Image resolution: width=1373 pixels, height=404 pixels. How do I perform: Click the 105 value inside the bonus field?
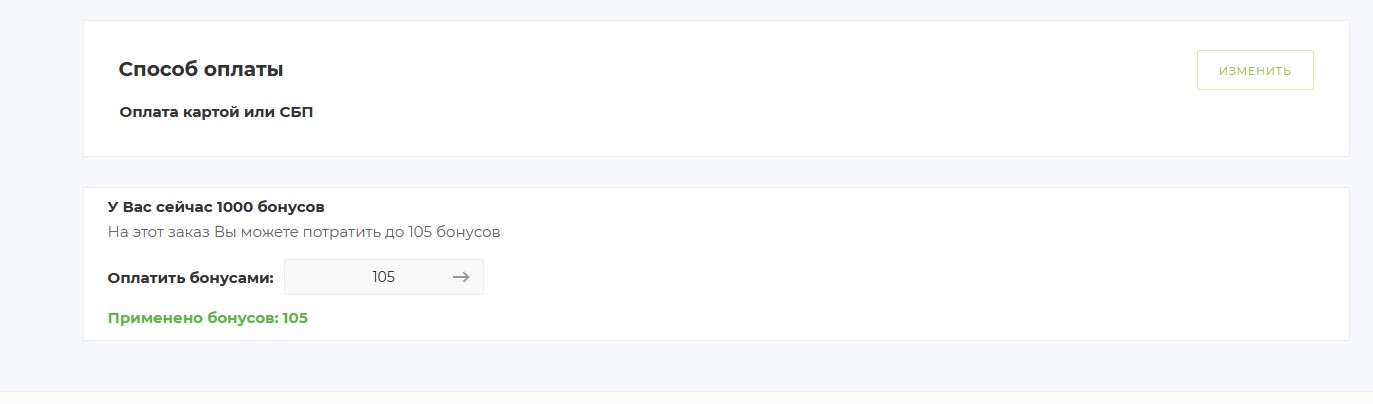click(x=383, y=277)
